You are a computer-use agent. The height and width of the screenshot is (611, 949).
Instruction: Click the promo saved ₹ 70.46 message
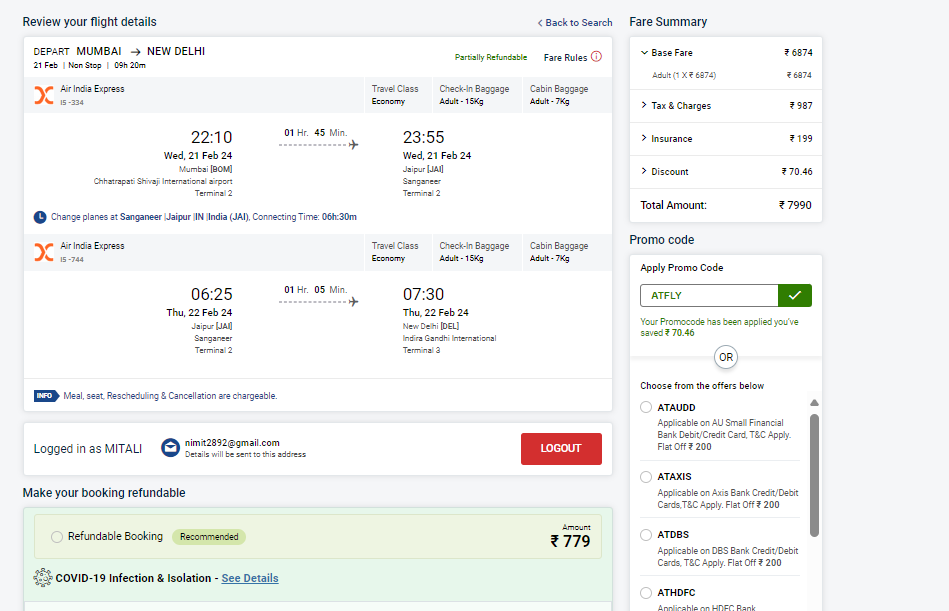[720, 327]
